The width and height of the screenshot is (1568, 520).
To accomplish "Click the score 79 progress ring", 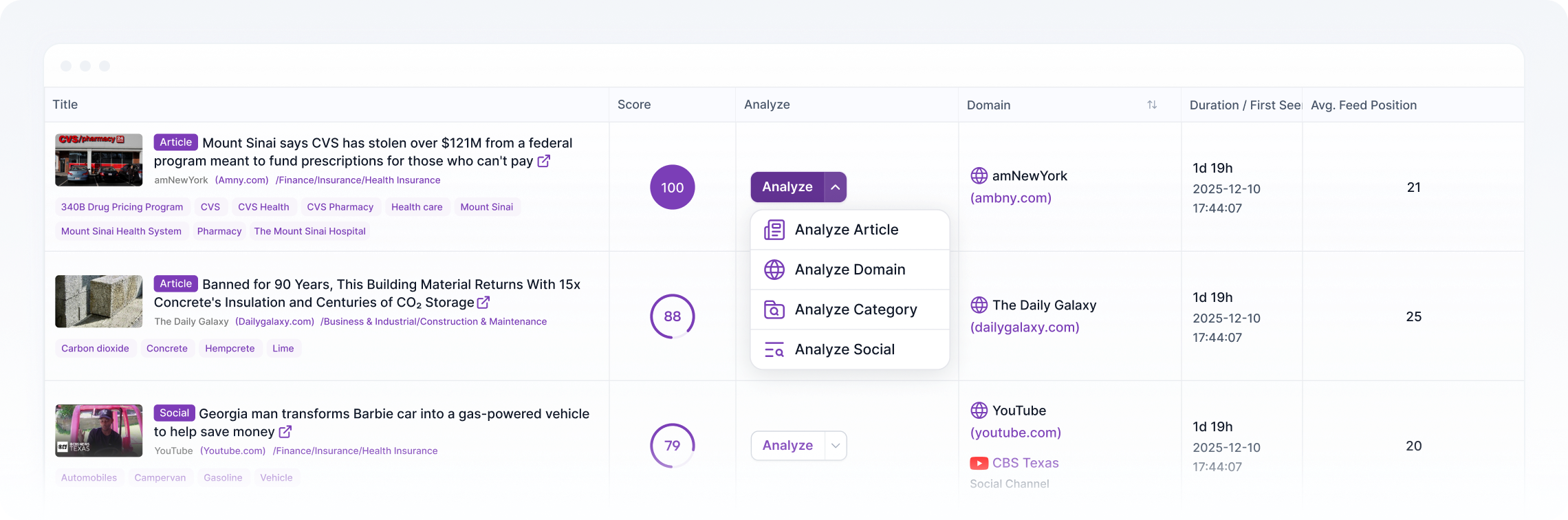I will [x=673, y=446].
